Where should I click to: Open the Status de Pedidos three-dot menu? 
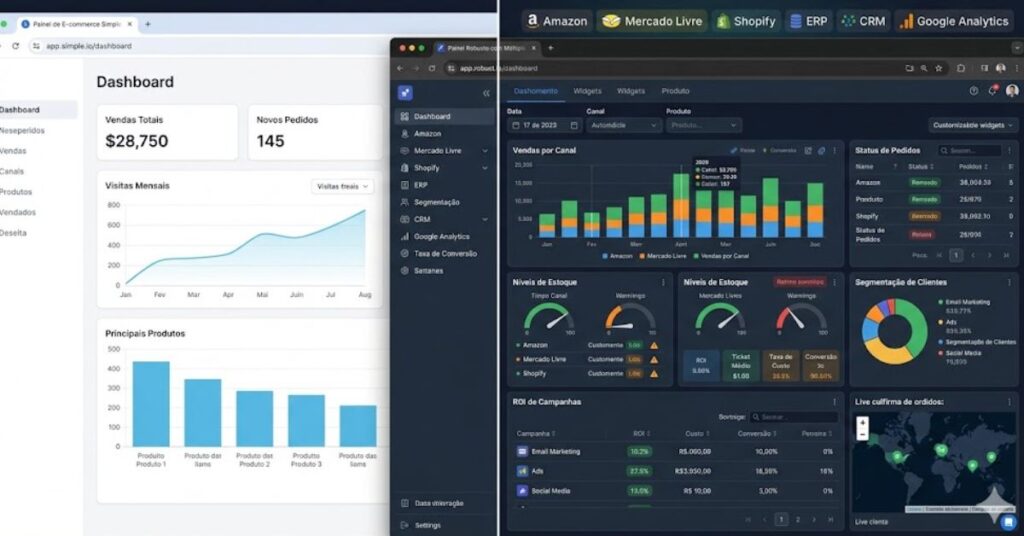pos(1009,150)
